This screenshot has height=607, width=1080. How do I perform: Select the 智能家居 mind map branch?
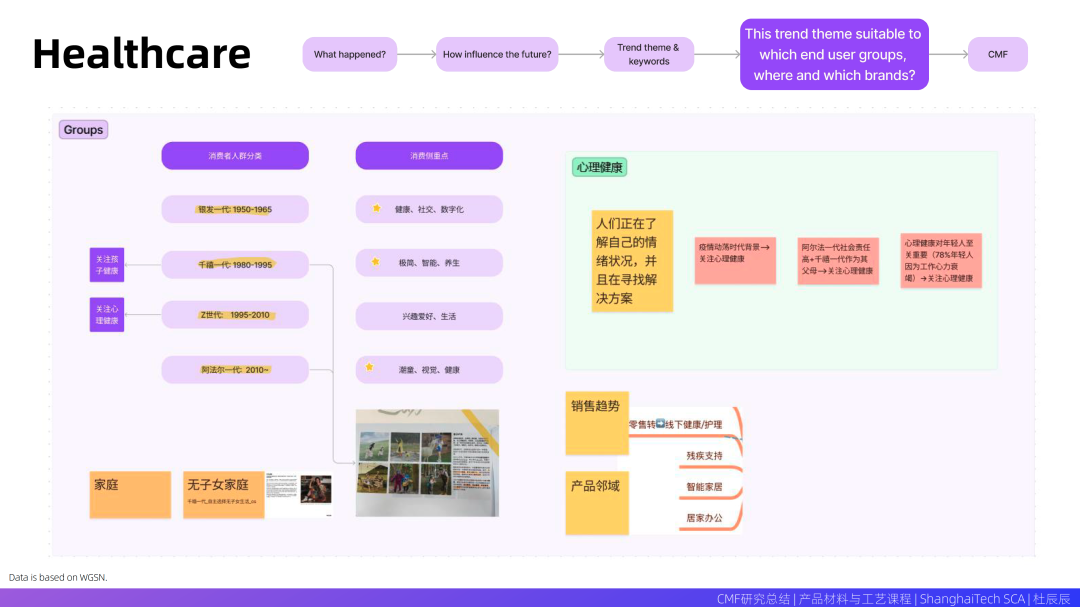[704, 487]
